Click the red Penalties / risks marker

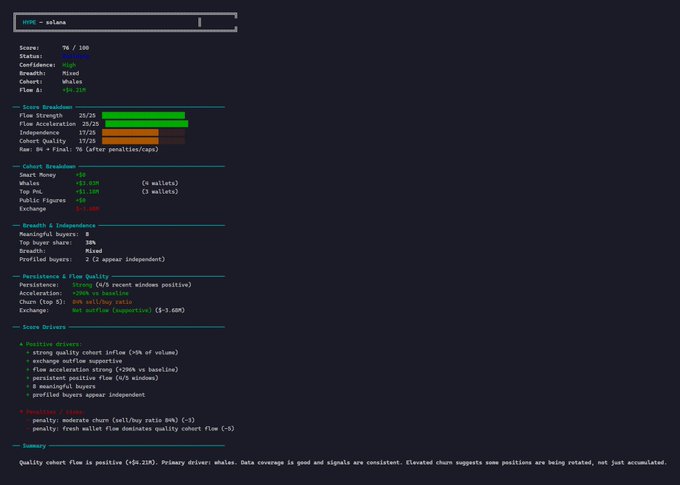pyautogui.click(x=21, y=411)
